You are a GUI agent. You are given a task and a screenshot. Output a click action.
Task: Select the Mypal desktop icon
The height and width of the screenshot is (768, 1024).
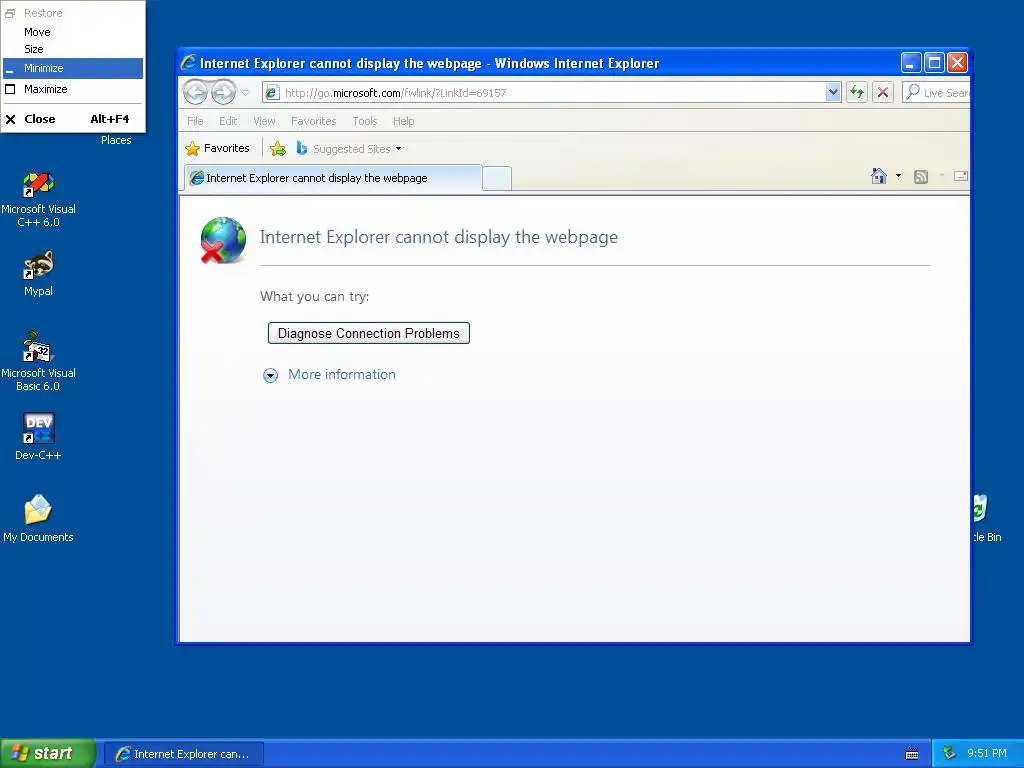coord(39,274)
